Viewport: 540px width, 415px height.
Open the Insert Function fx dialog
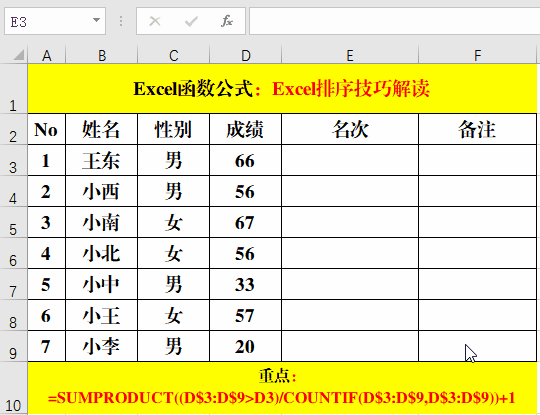[x=227, y=21]
